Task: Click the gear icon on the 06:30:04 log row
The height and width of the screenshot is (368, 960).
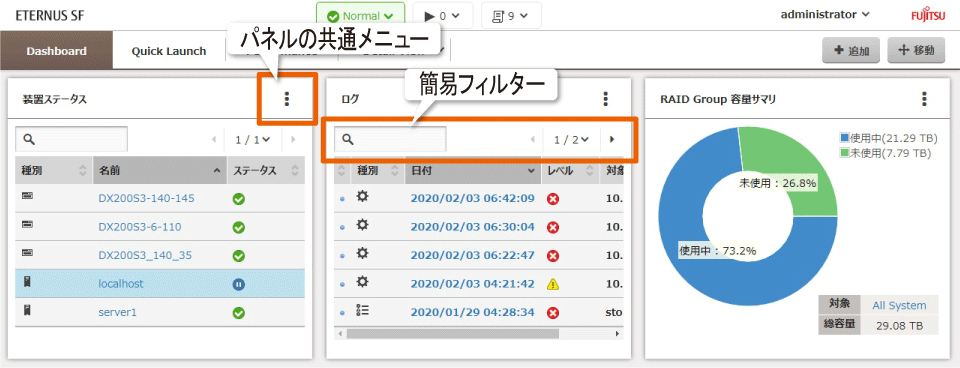Action: pyautogui.click(x=363, y=226)
